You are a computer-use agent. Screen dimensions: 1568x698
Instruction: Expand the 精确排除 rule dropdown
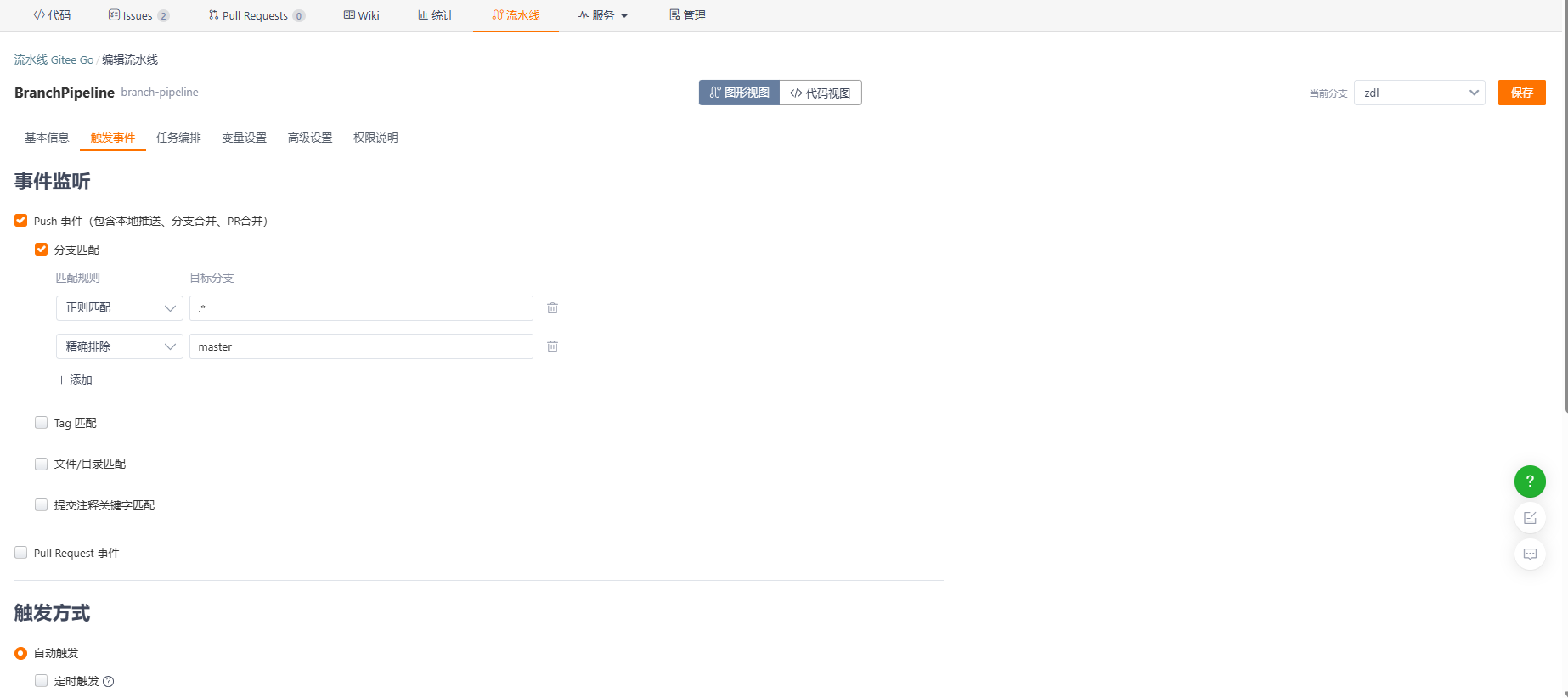pyautogui.click(x=119, y=346)
